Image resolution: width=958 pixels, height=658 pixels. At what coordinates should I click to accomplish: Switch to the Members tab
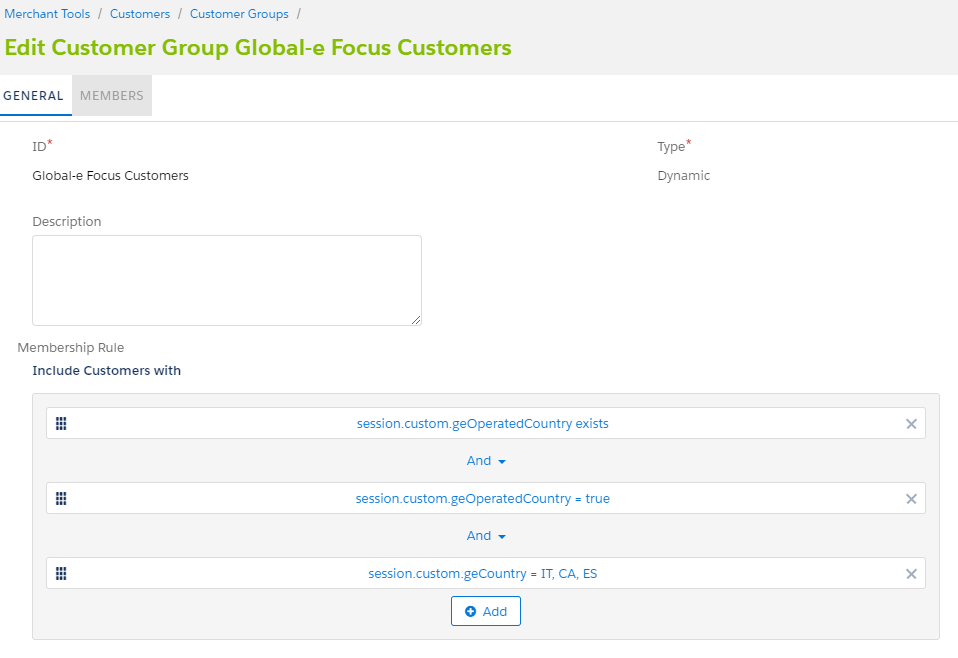[x=112, y=95]
